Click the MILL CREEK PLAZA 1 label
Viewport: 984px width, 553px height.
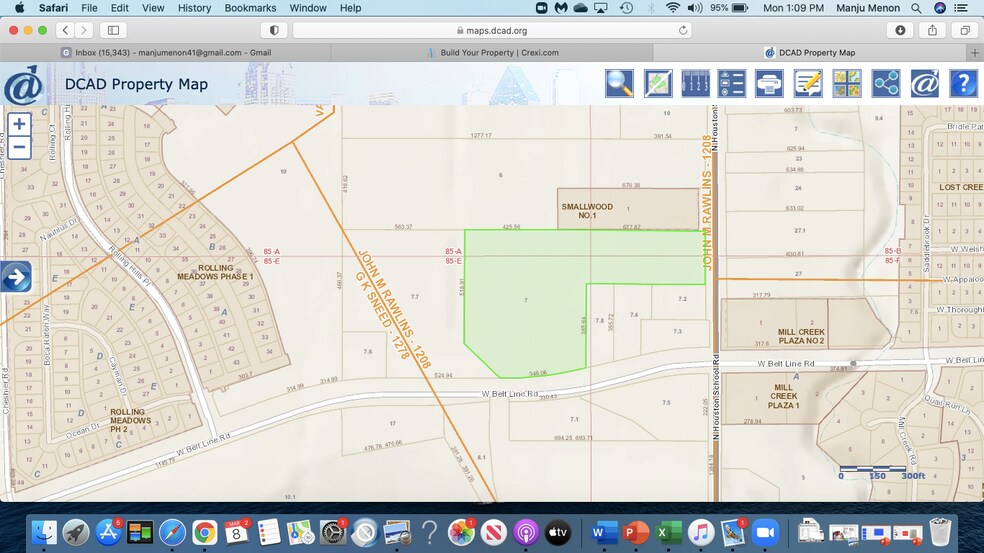[x=783, y=397]
